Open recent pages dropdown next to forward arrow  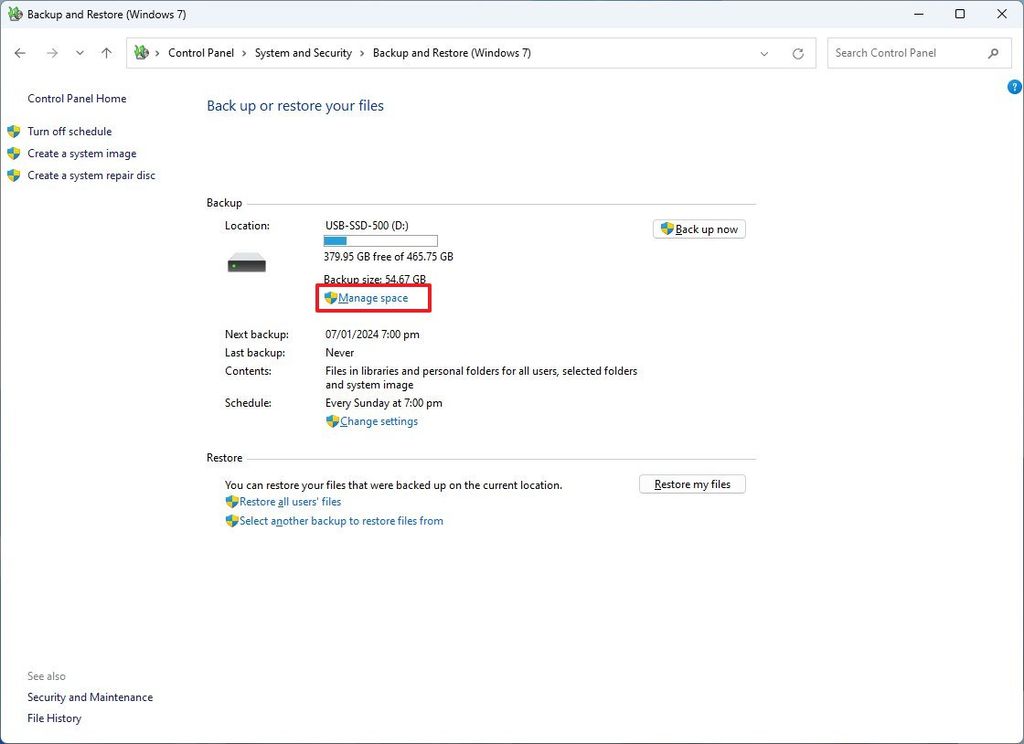coord(79,53)
